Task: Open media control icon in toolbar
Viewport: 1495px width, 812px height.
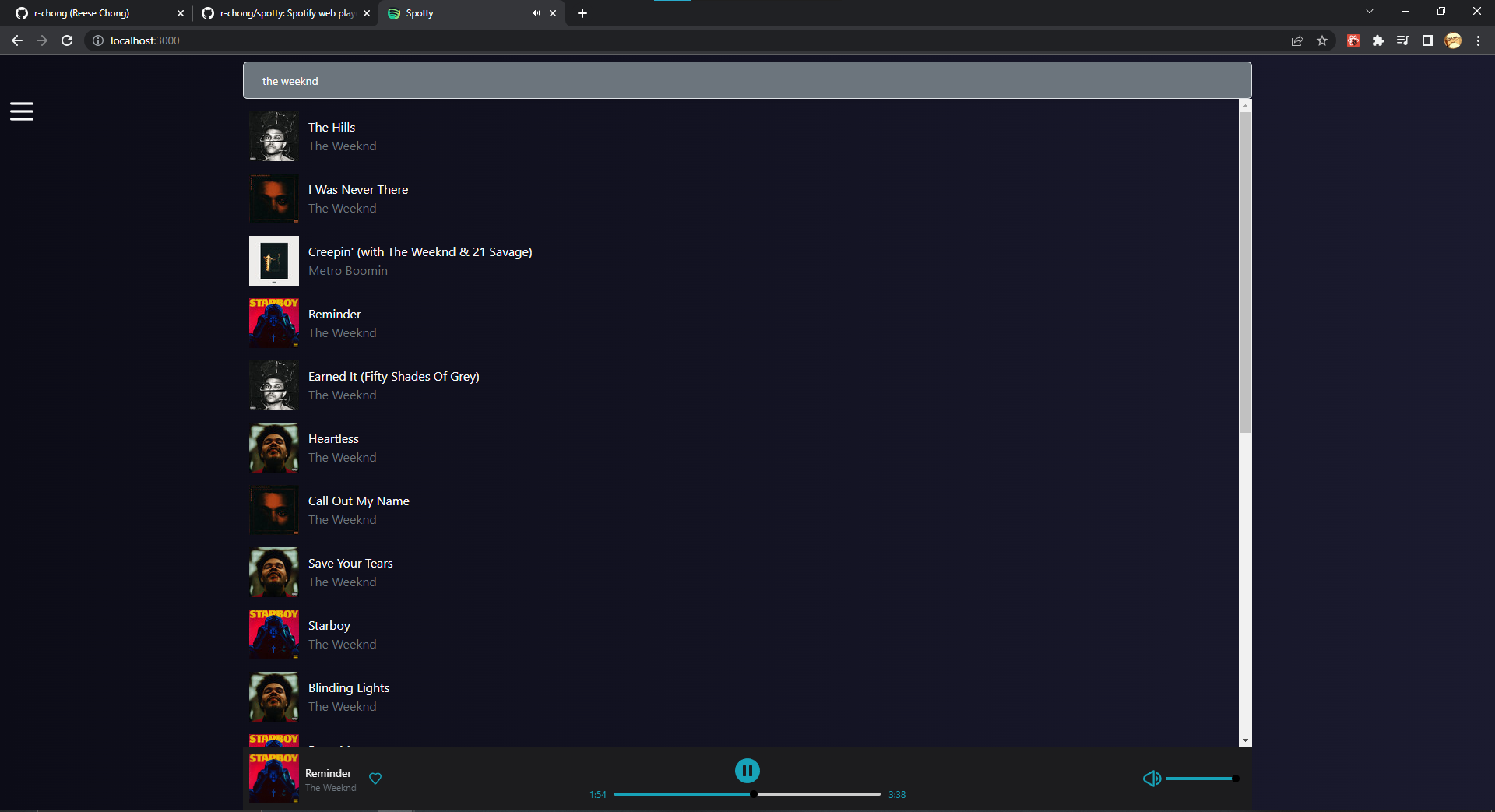Action: coord(1403,40)
